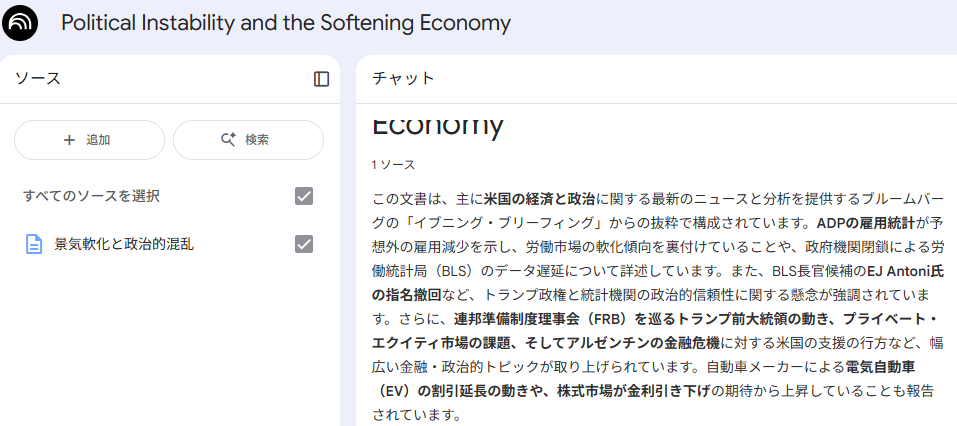The height and width of the screenshot is (426, 957).
Task: Click the notebook title to edit it
Action: [285, 23]
